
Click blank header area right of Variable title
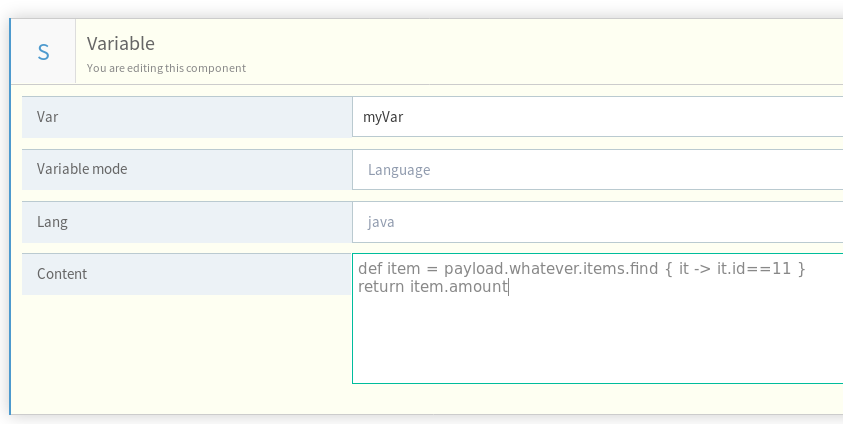500,52
